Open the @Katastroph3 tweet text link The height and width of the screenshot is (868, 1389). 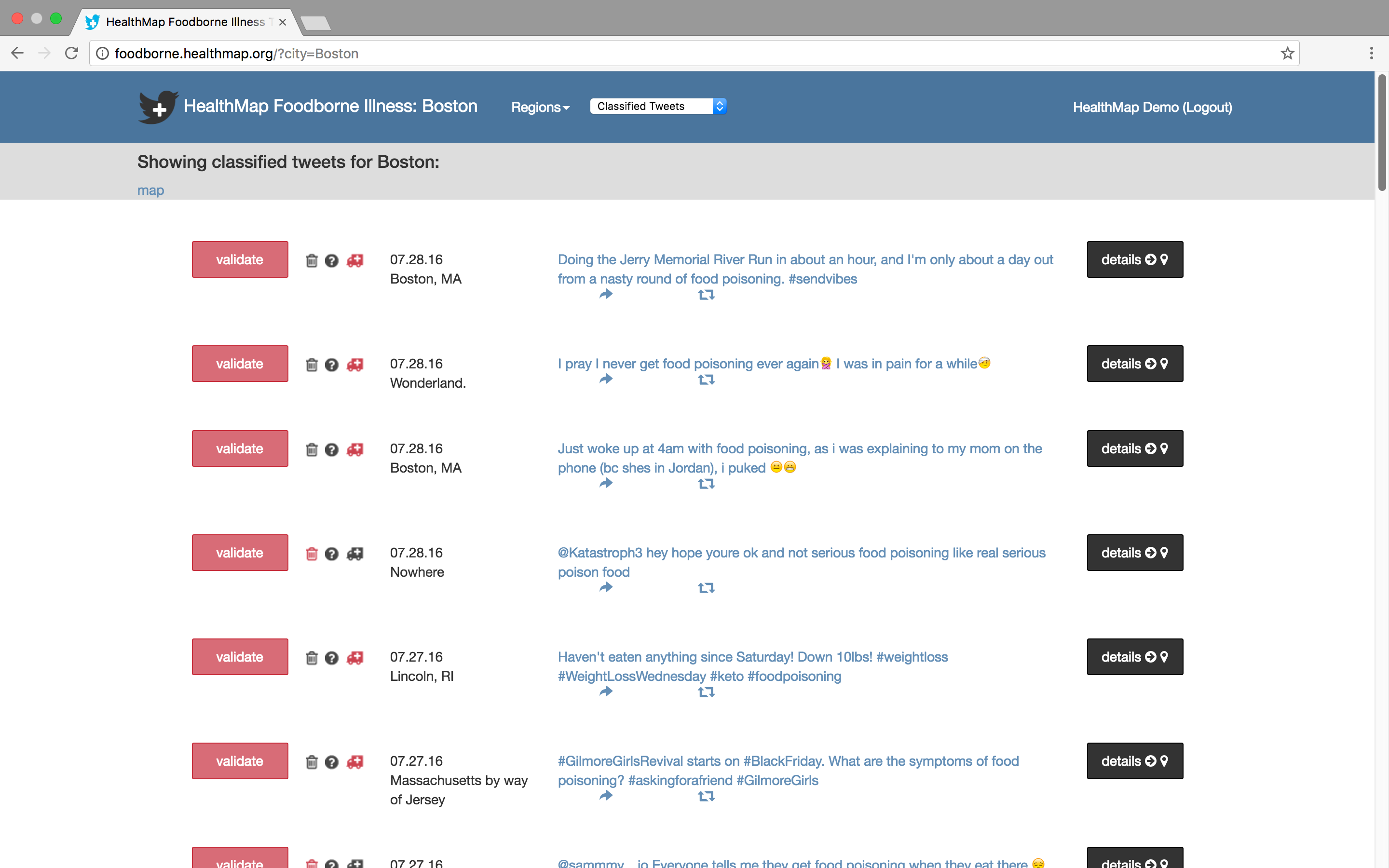tap(801, 563)
